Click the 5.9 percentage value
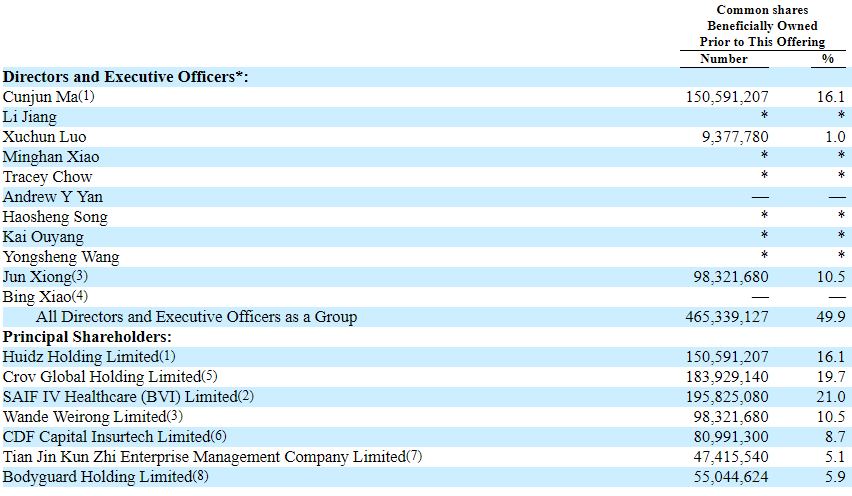 pos(835,478)
